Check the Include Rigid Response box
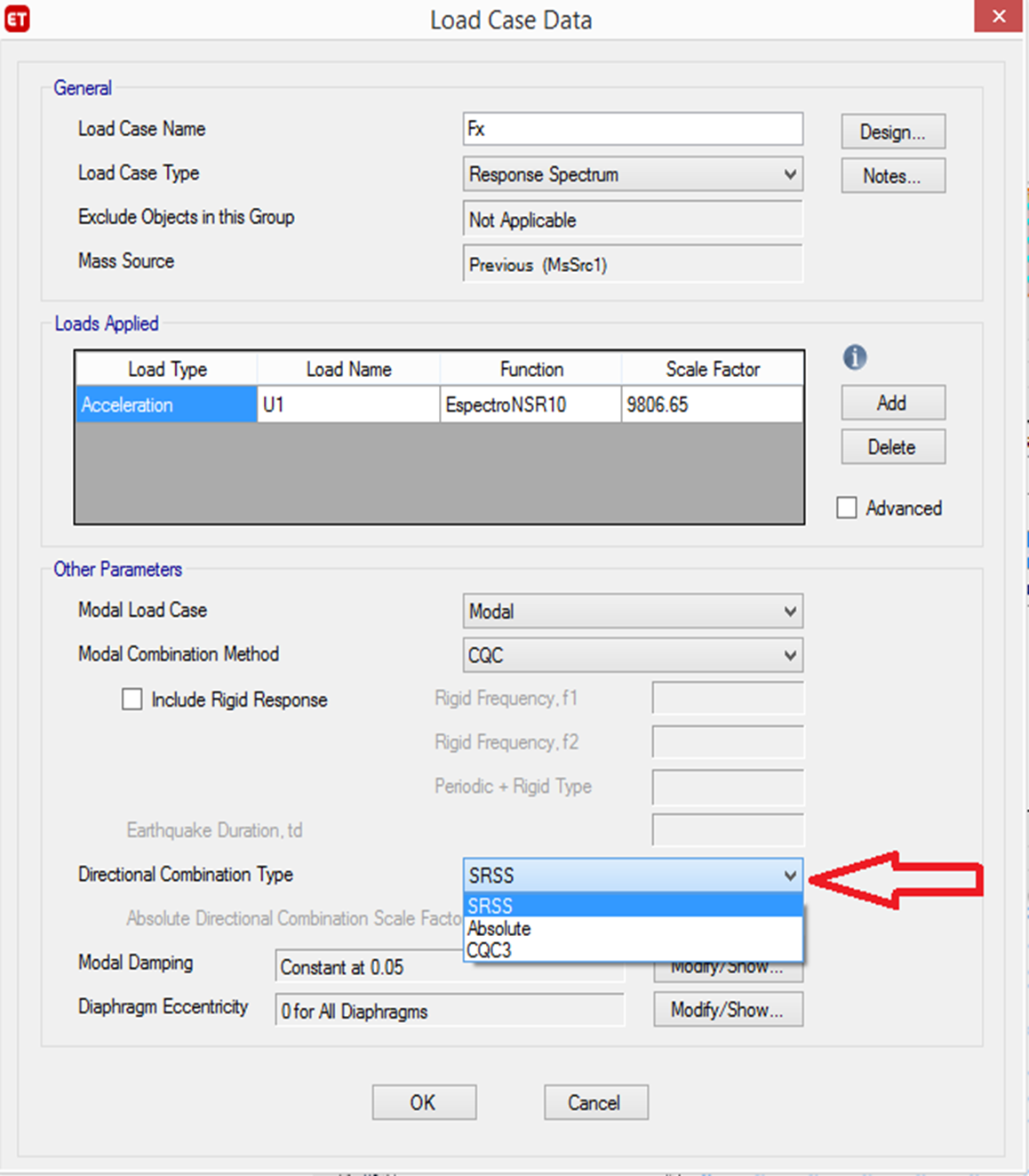The image size is (1029, 1176). [x=132, y=700]
